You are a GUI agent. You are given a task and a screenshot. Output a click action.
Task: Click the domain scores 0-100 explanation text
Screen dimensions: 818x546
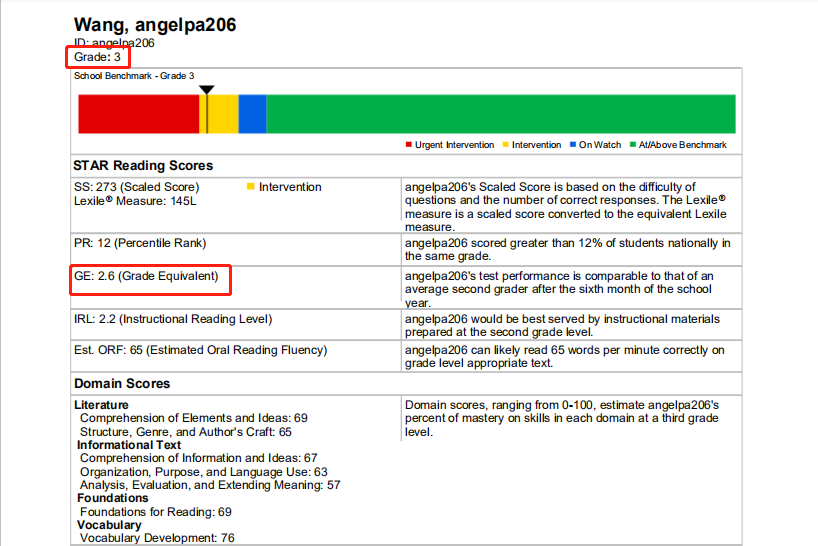click(x=562, y=418)
